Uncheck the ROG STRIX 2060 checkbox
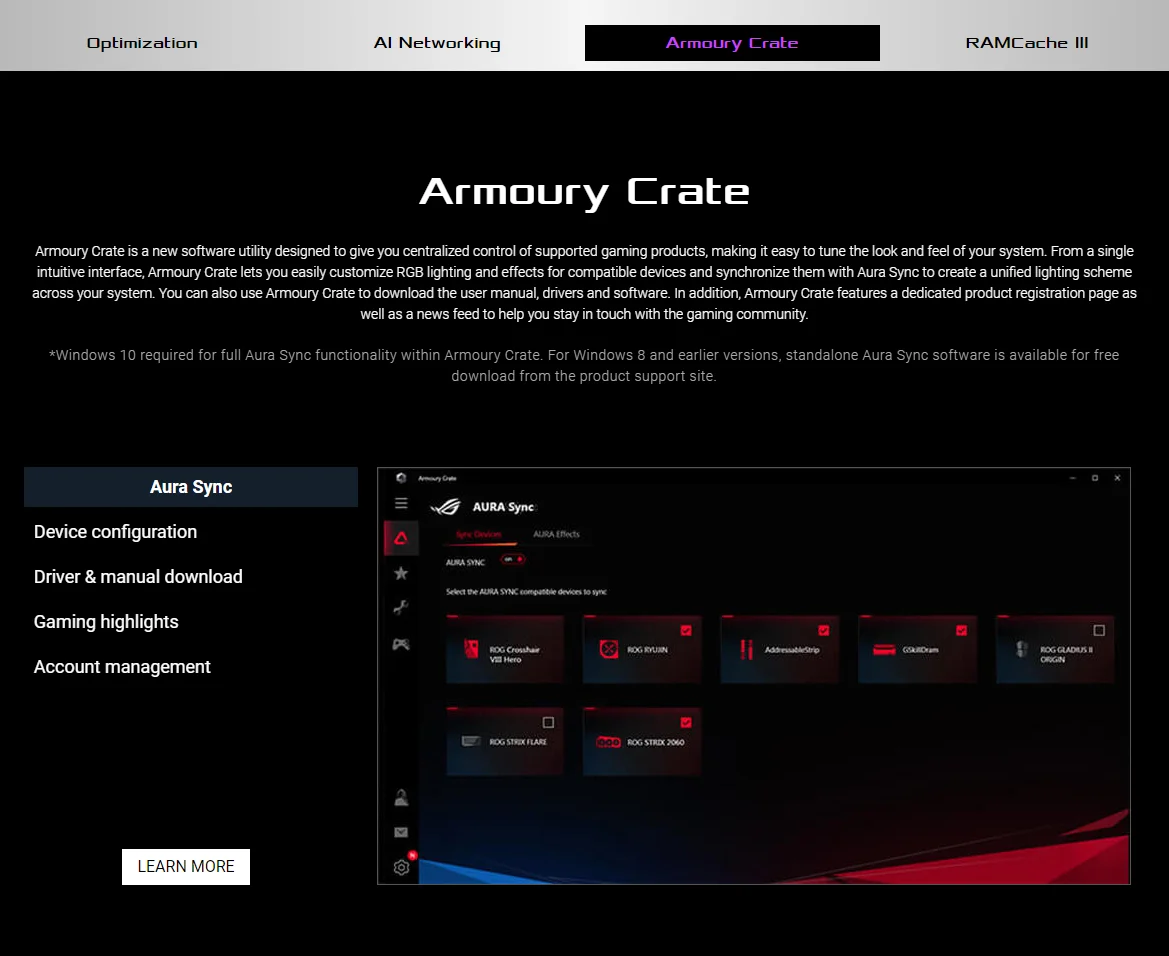 pos(686,723)
